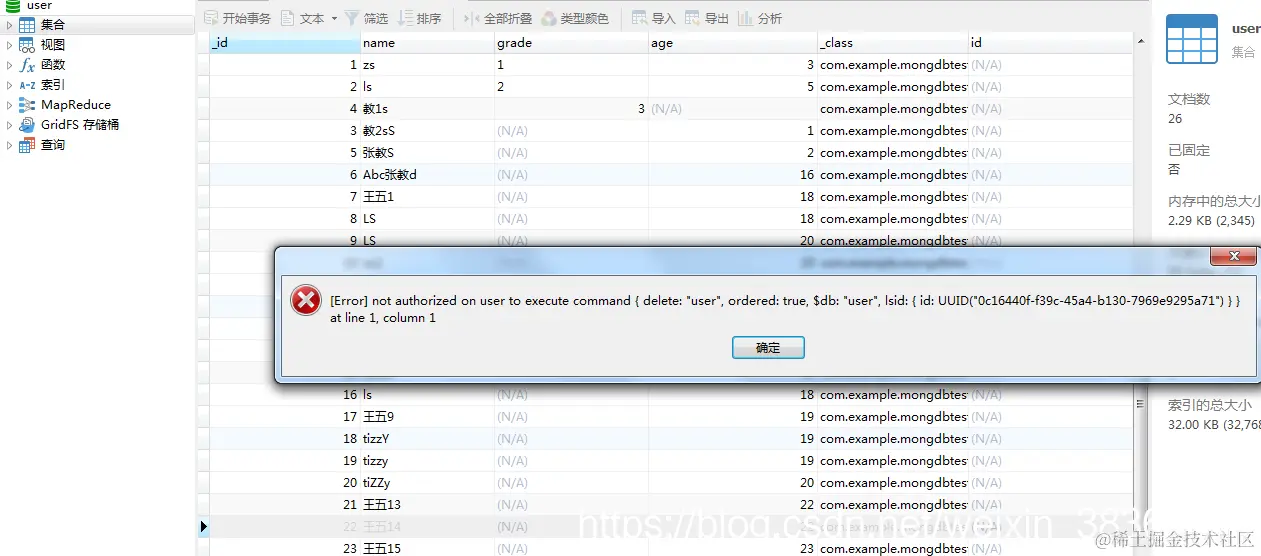Click the 类型颜色 (type color) button

click(575, 18)
